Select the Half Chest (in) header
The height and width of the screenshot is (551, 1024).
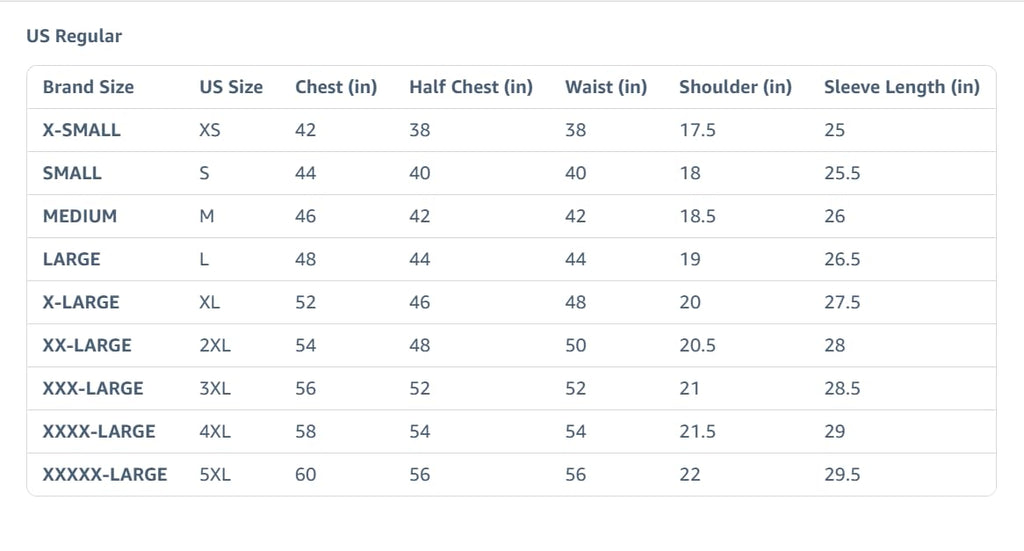coord(471,87)
